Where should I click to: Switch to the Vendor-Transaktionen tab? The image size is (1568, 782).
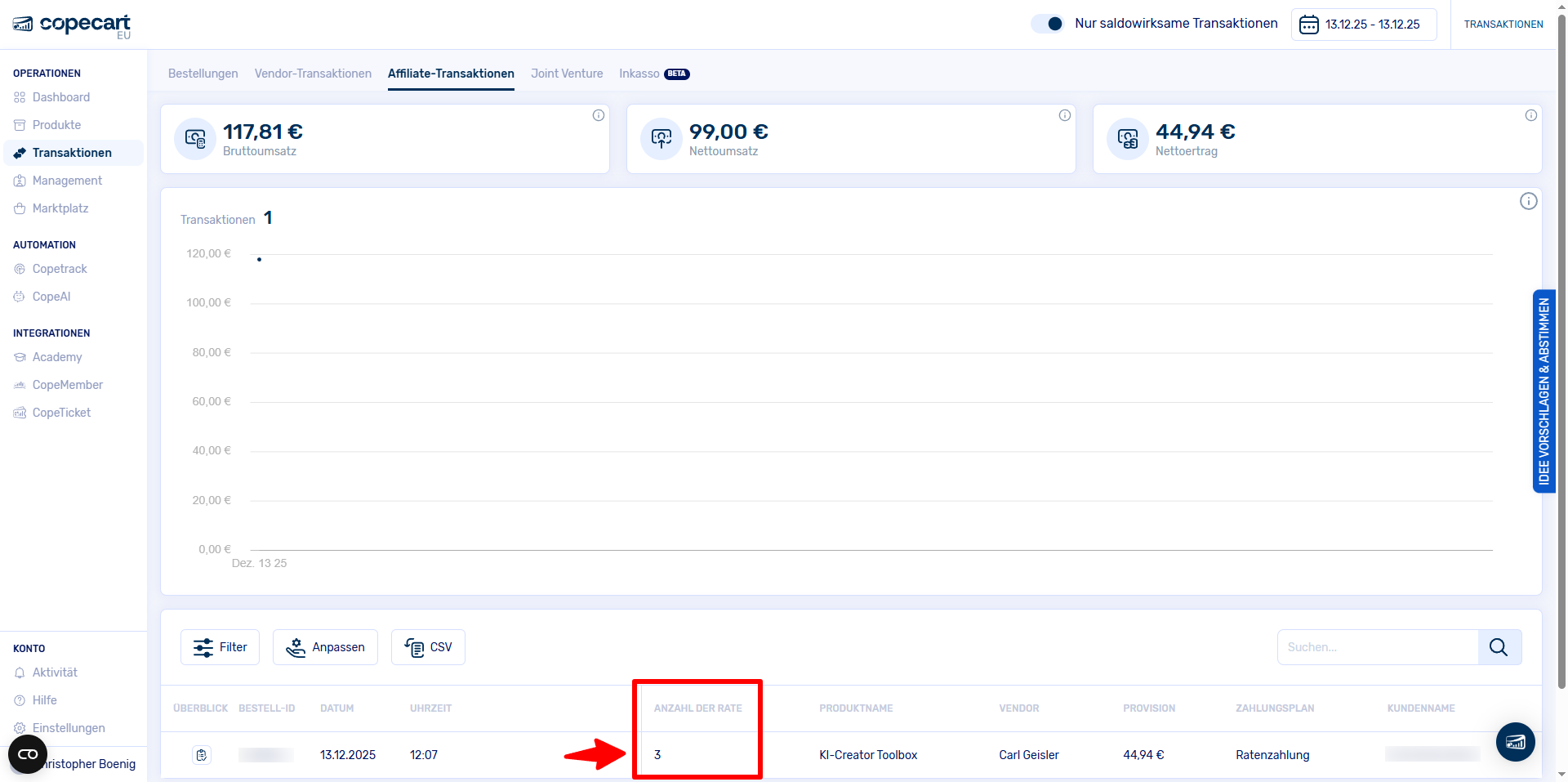click(x=313, y=74)
